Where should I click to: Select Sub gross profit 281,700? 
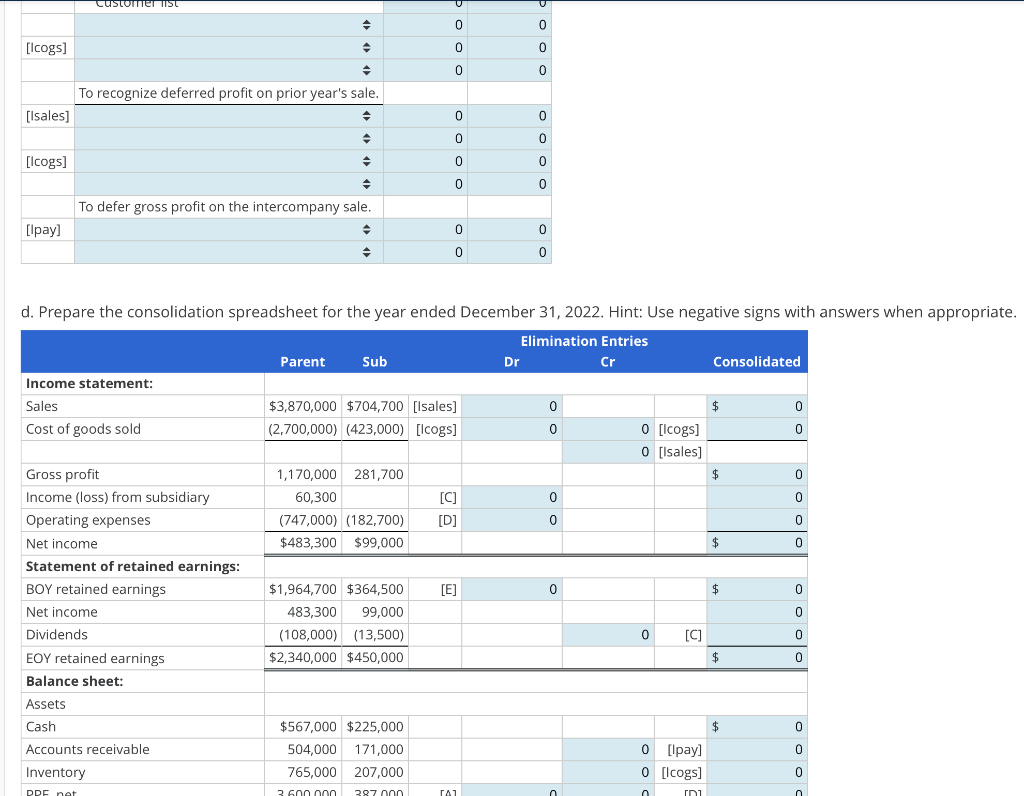click(x=379, y=474)
